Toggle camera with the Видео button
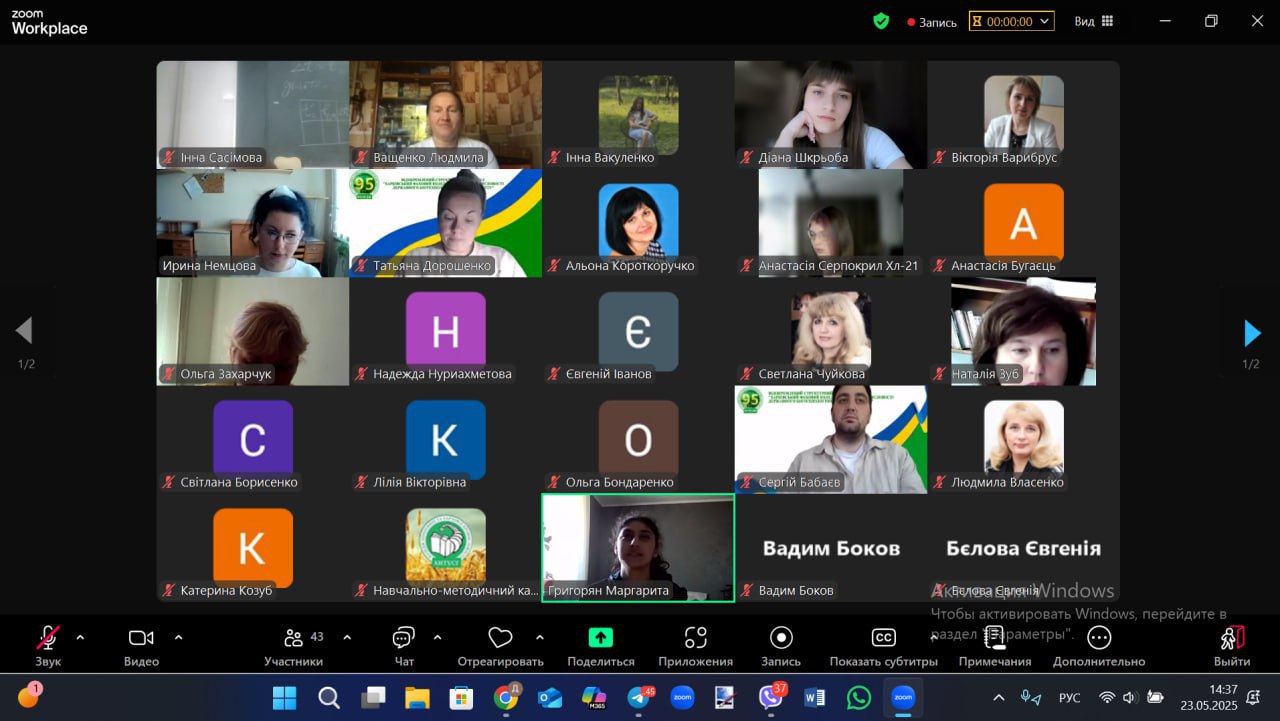 [x=141, y=646]
